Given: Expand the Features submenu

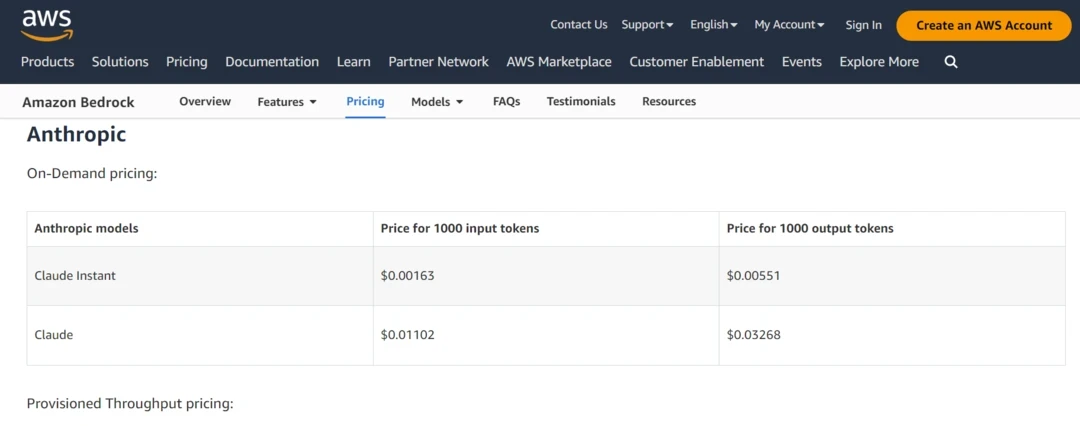Looking at the screenshot, I should 287,102.
